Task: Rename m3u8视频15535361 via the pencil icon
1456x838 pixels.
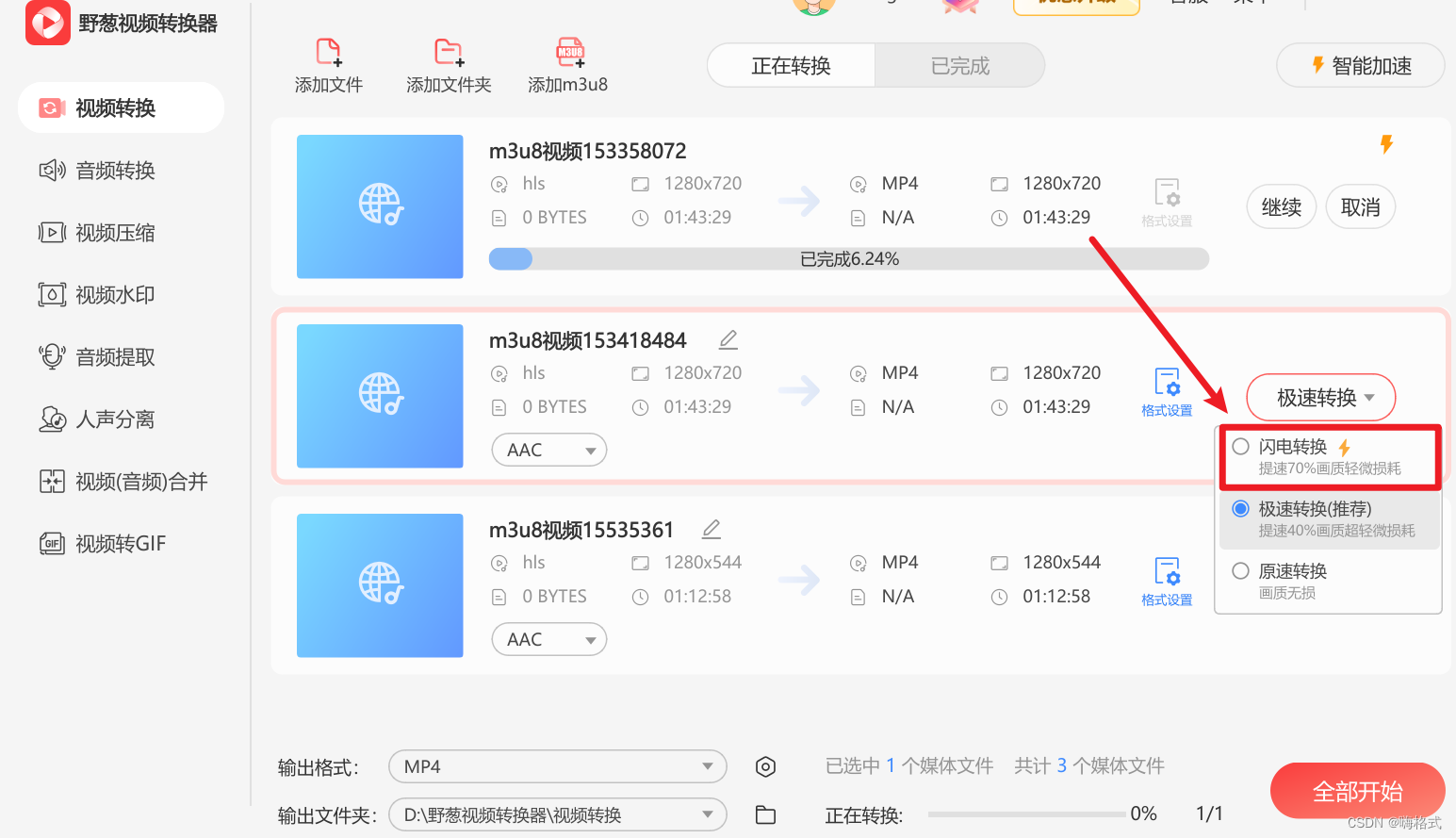Action: (712, 529)
